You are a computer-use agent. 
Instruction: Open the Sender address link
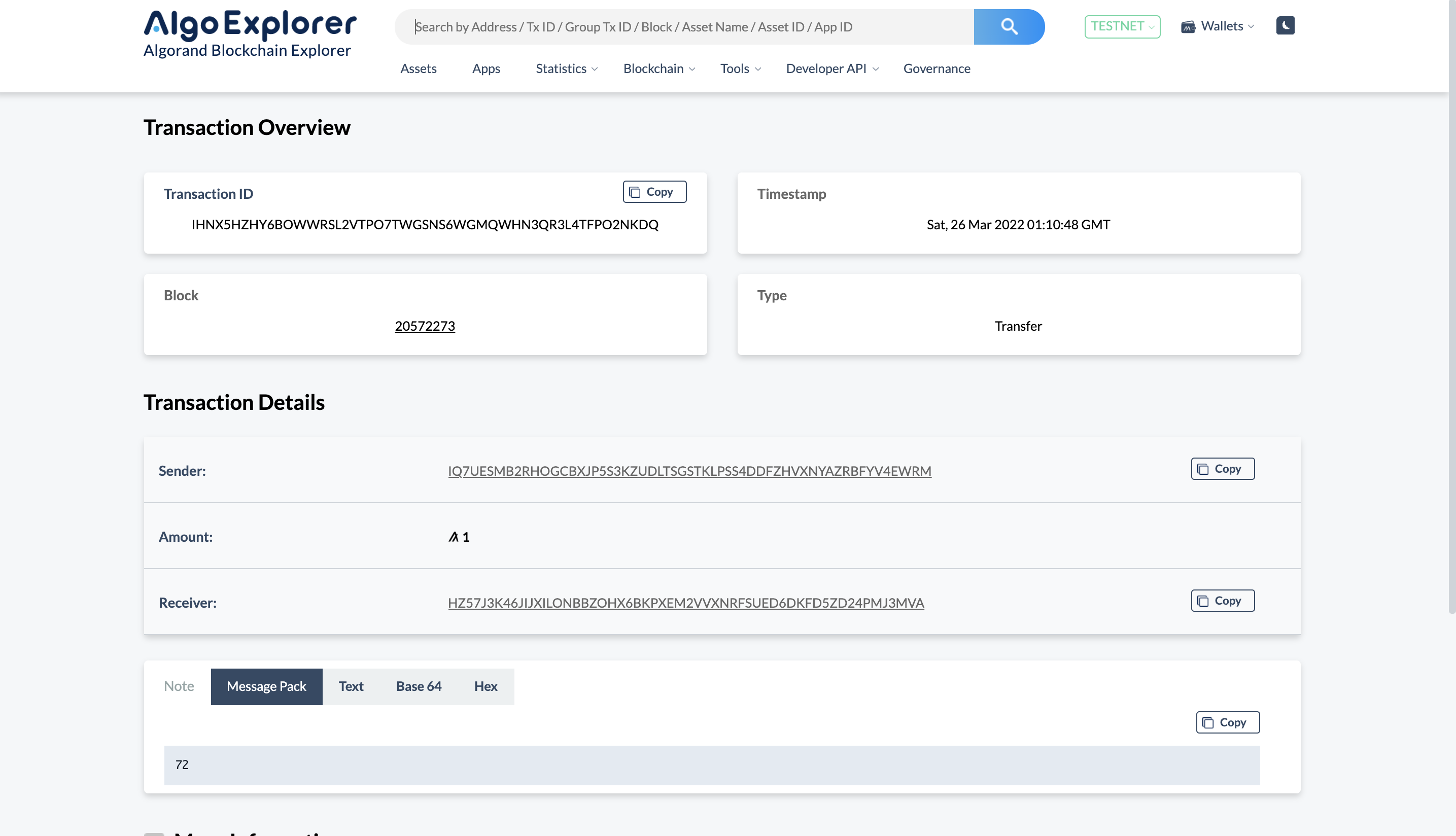point(689,471)
